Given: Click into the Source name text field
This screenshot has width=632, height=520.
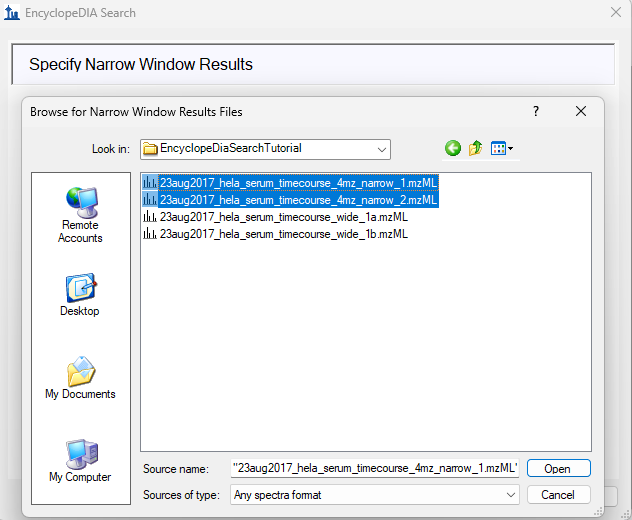Looking at the screenshot, I should (x=374, y=468).
